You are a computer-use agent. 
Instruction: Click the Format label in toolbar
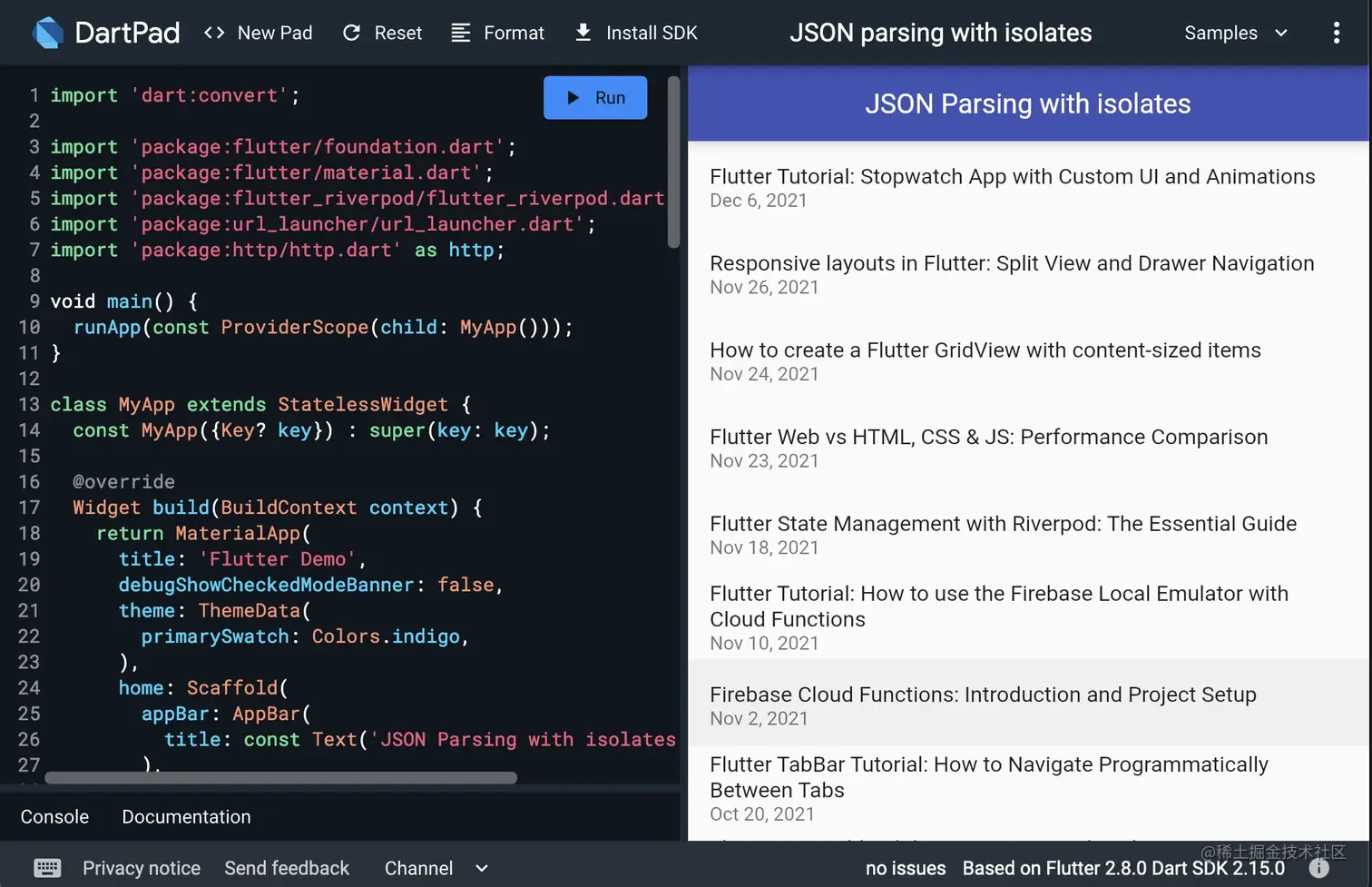click(x=514, y=33)
